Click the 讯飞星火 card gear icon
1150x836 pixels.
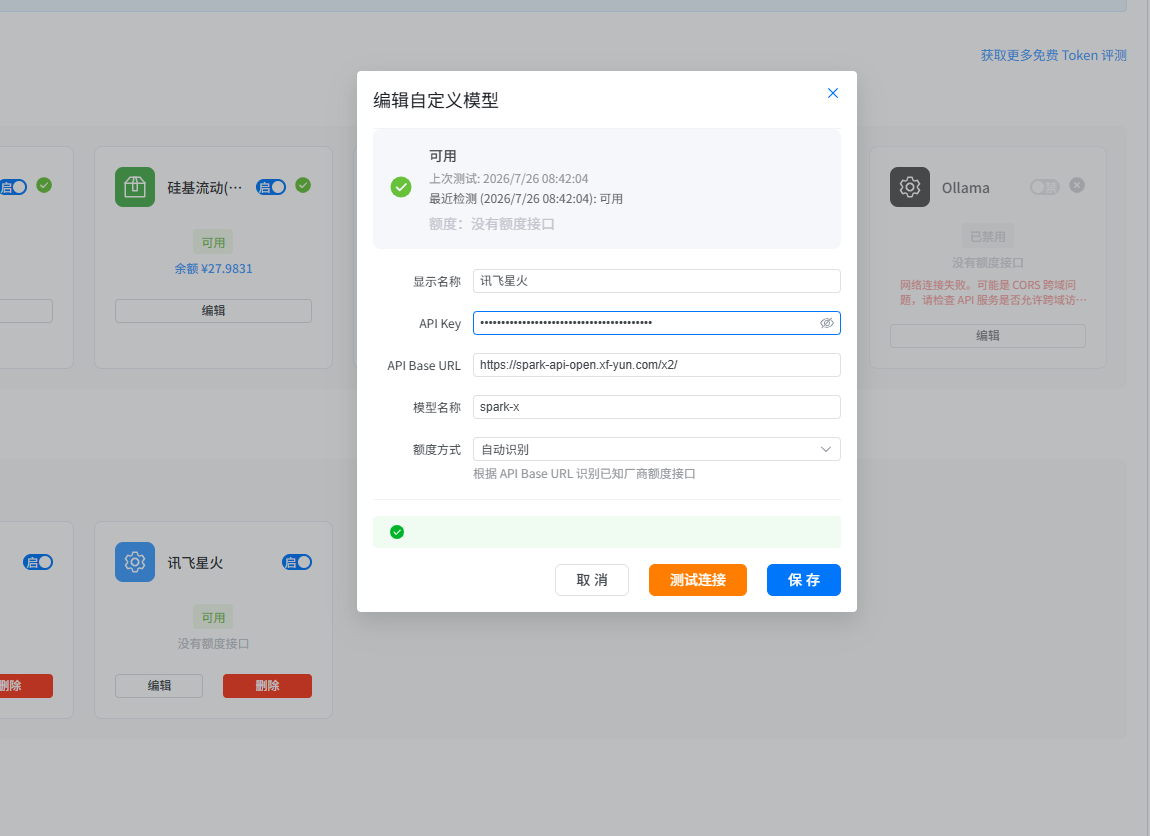135,562
